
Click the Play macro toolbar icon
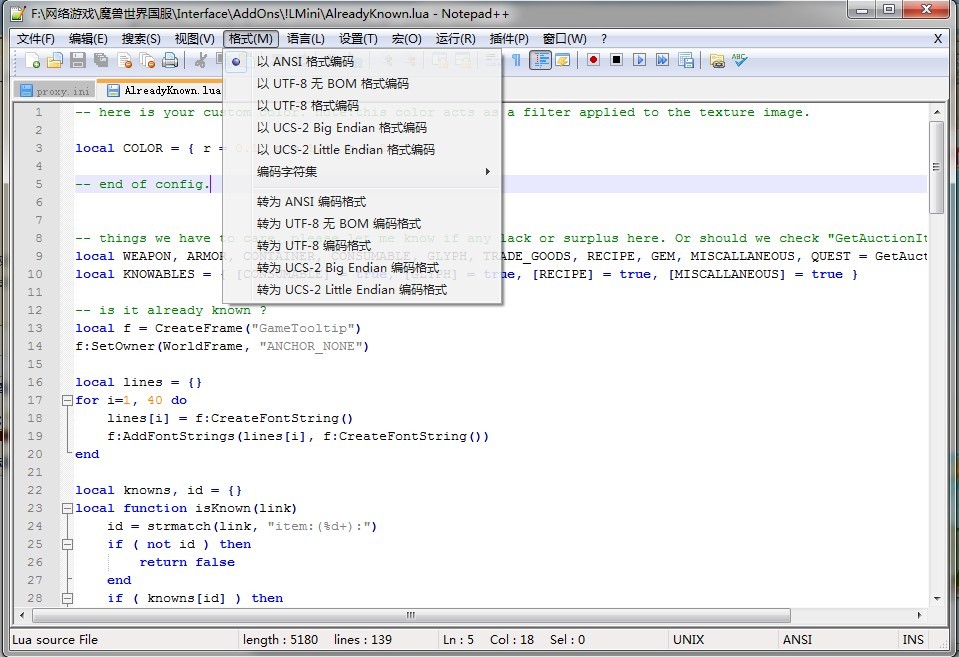pos(639,61)
